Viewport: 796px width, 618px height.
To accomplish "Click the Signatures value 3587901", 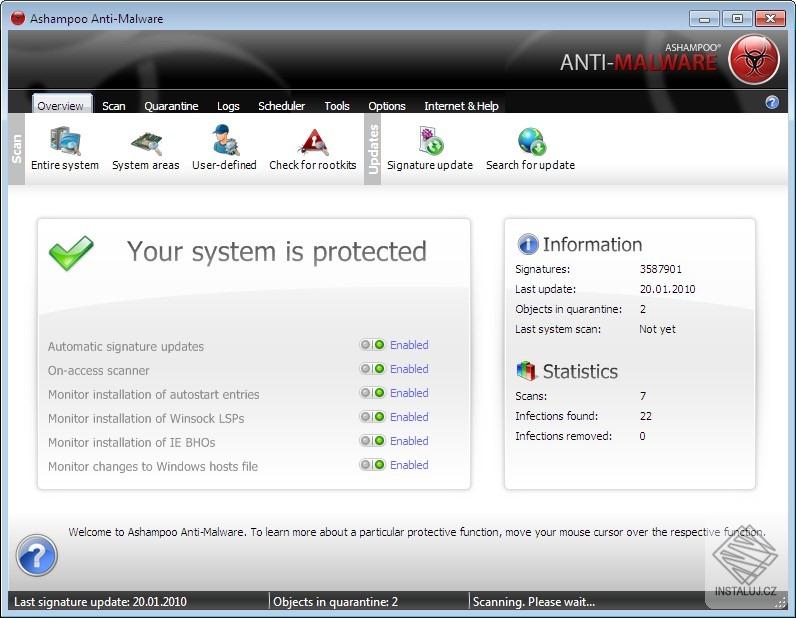I will click(x=660, y=269).
